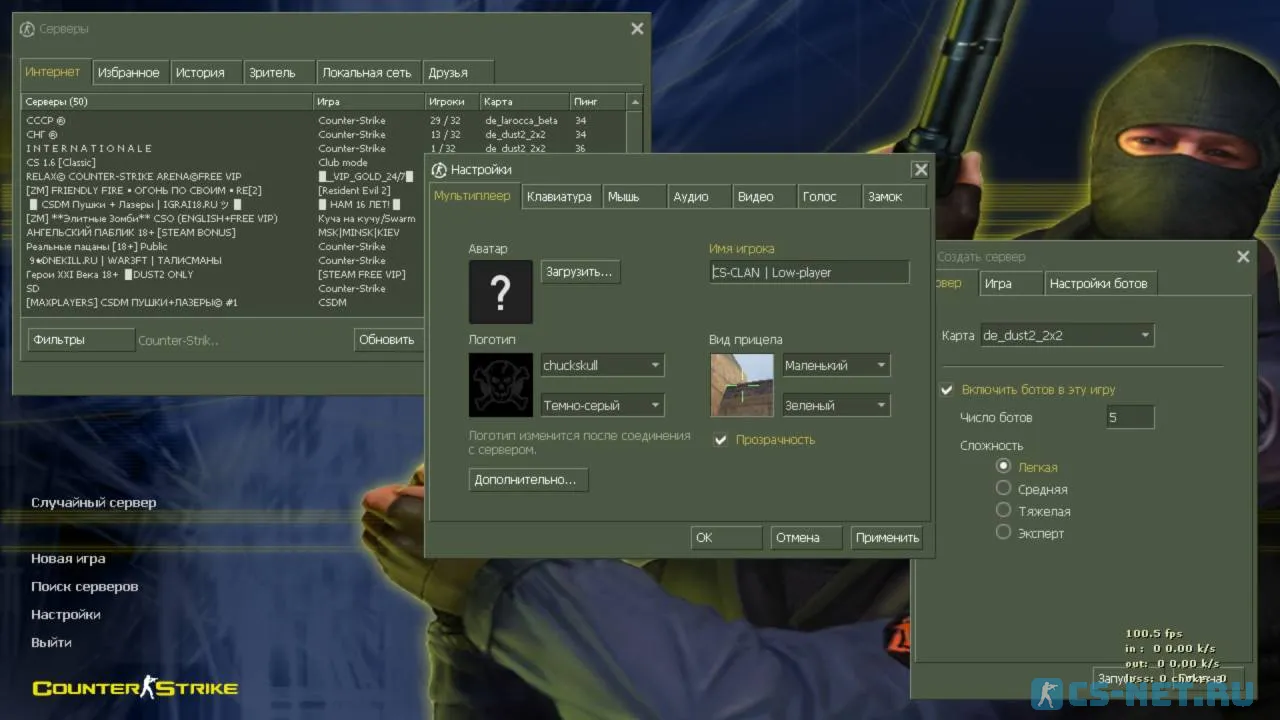Open the Локальная сеть tab
The image size is (1280, 720).
[369, 73]
